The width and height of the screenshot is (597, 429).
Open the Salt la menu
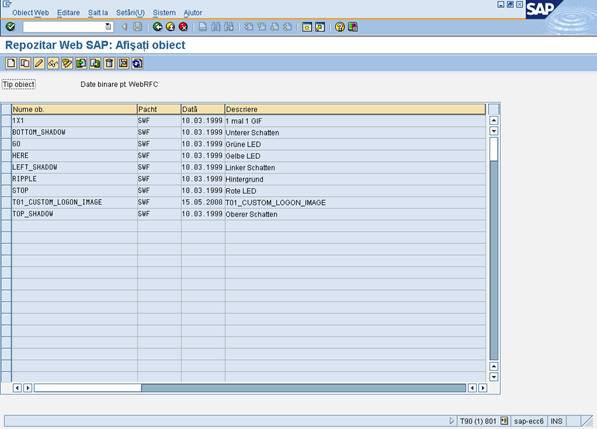tap(98, 13)
